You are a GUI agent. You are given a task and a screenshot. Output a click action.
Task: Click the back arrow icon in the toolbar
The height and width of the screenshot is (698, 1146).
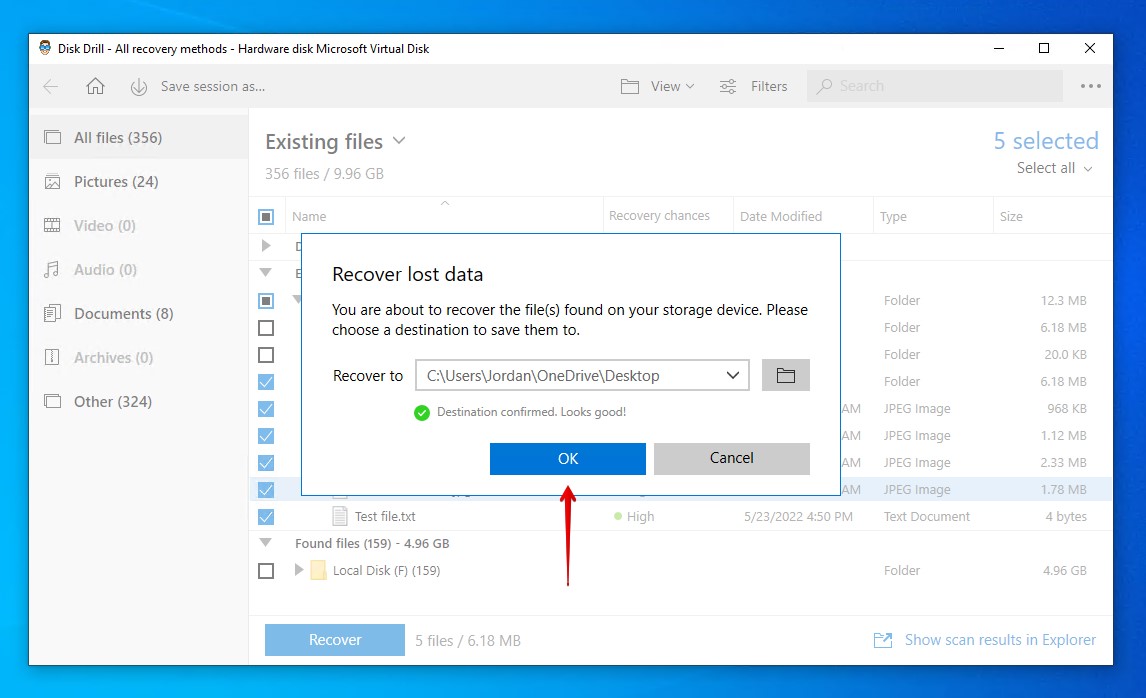click(50, 86)
